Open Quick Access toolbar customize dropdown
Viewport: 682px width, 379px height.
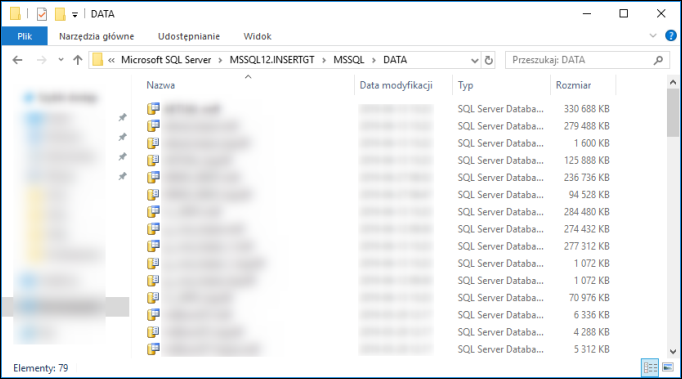(75, 14)
